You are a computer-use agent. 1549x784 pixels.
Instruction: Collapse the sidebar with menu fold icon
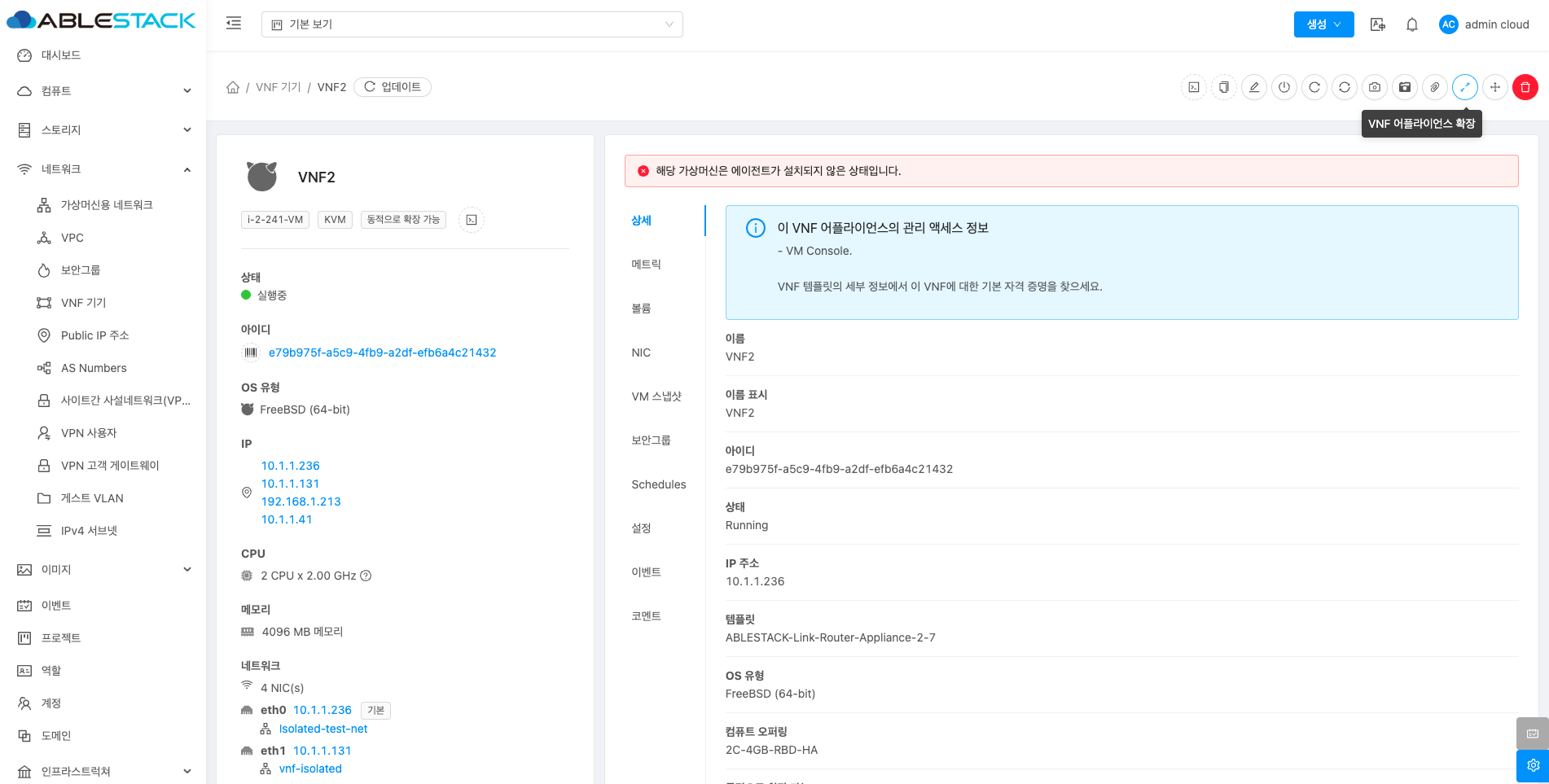coord(234,24)
